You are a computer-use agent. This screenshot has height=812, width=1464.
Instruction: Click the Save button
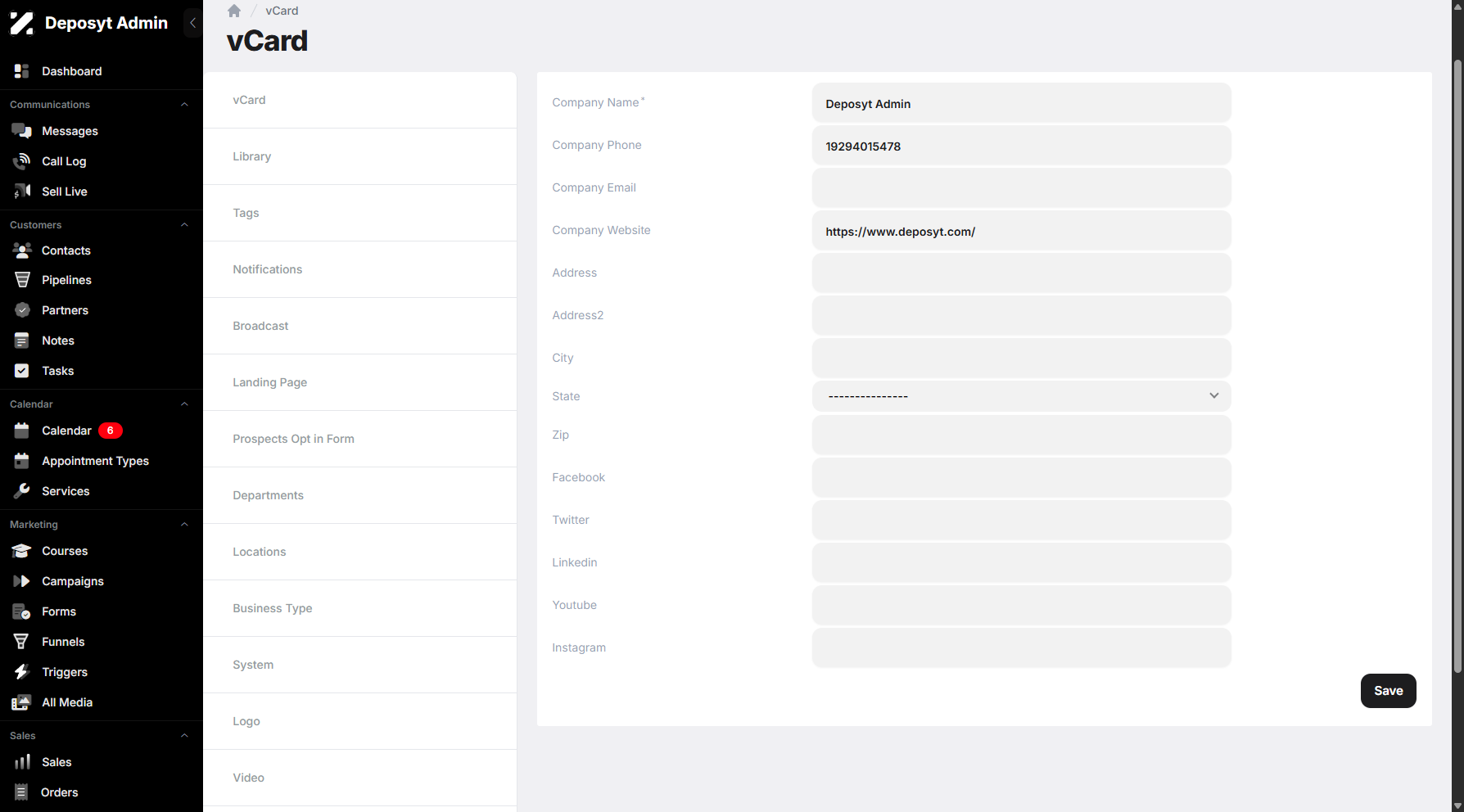pyautogui.click(x=1388, y=691)
